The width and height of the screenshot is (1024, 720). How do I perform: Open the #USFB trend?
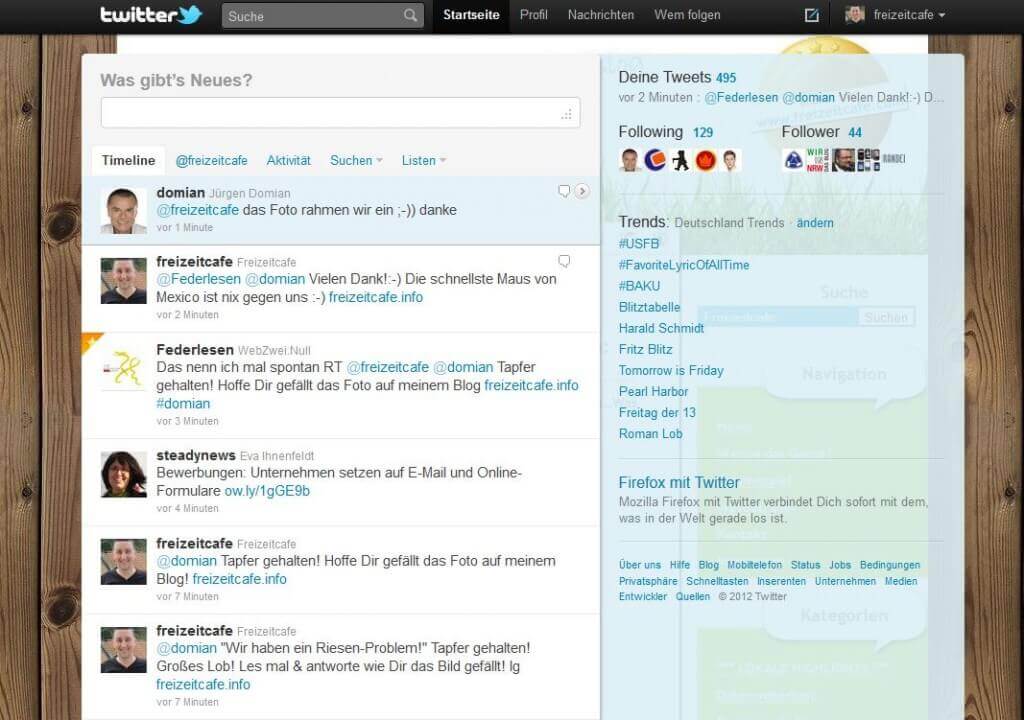639,244
